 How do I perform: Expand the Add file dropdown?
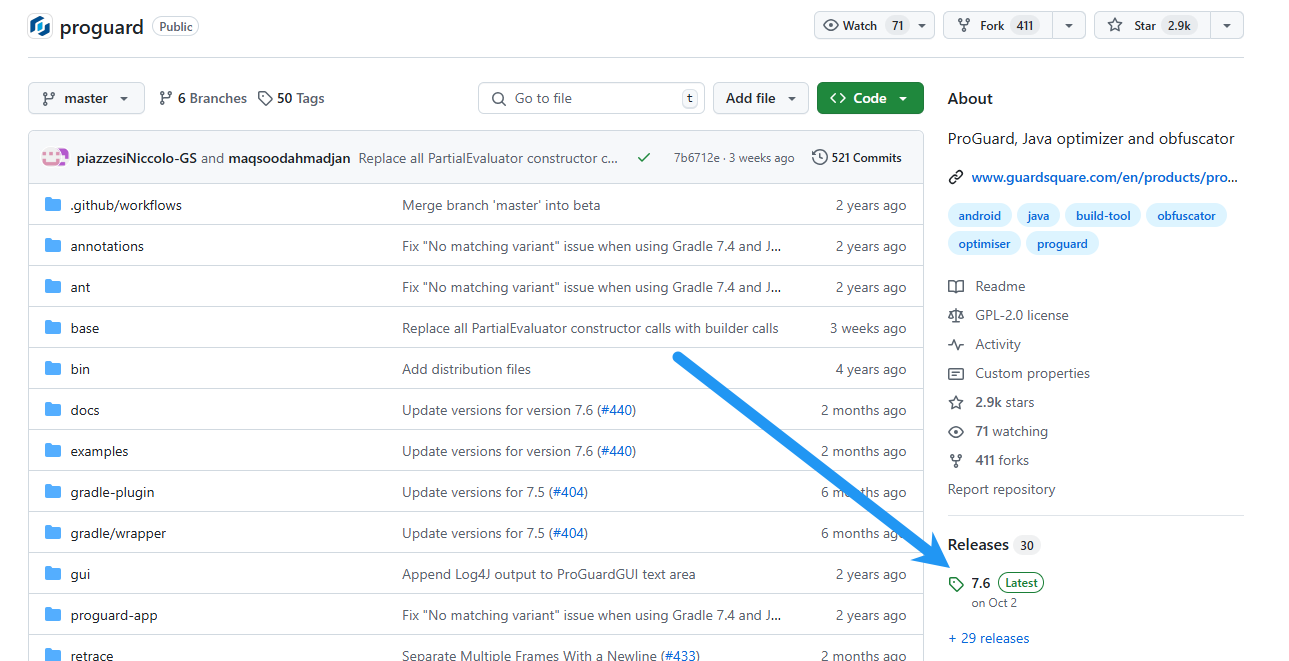[x=760, y=98]
